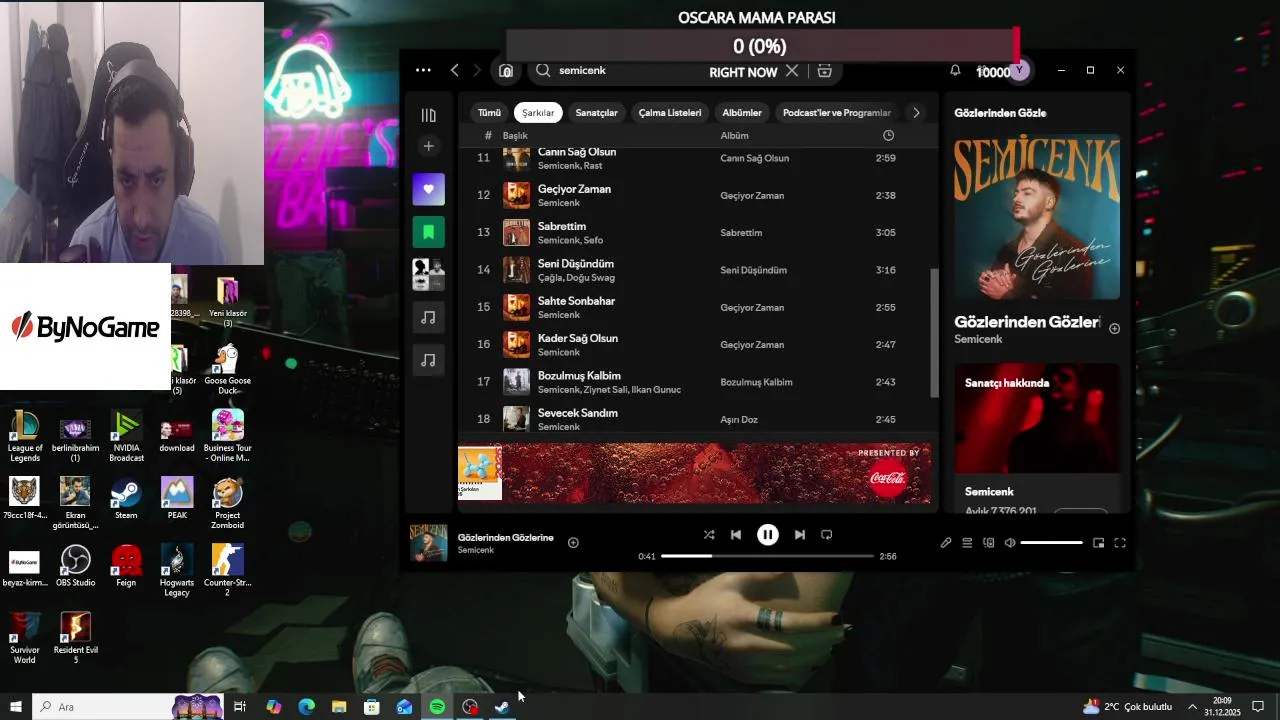Open Steam desktop shortcut
Viewport: 1280px width, 720px height.
pyautogui.click(x=126, y=498)
